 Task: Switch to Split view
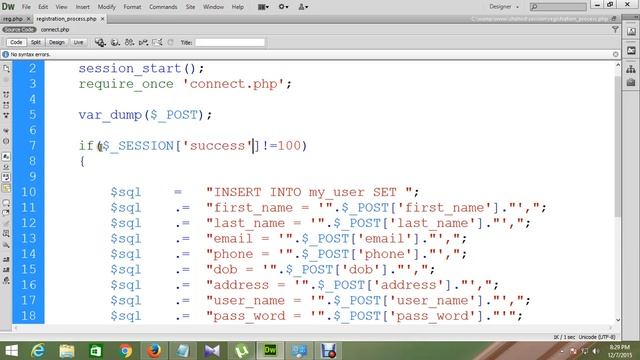tap(36, 42)
